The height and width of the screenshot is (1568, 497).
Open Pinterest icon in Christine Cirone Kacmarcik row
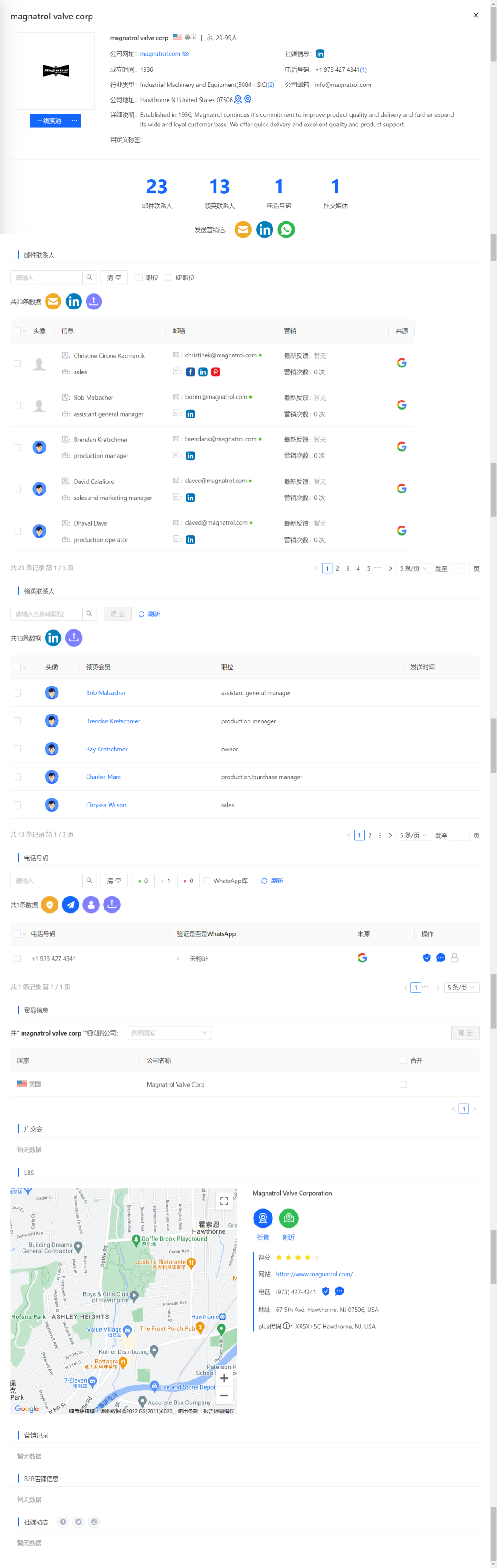point(216,372)
